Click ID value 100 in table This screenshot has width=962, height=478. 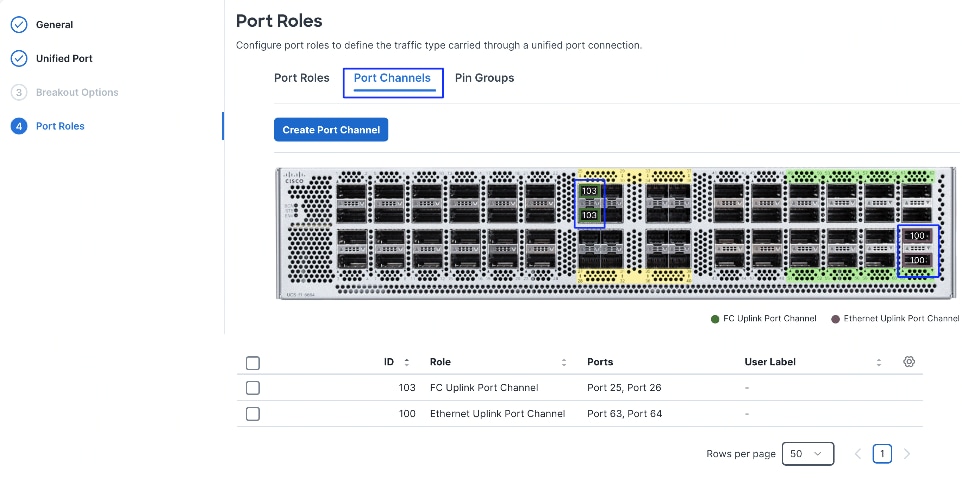click(407, 414)
